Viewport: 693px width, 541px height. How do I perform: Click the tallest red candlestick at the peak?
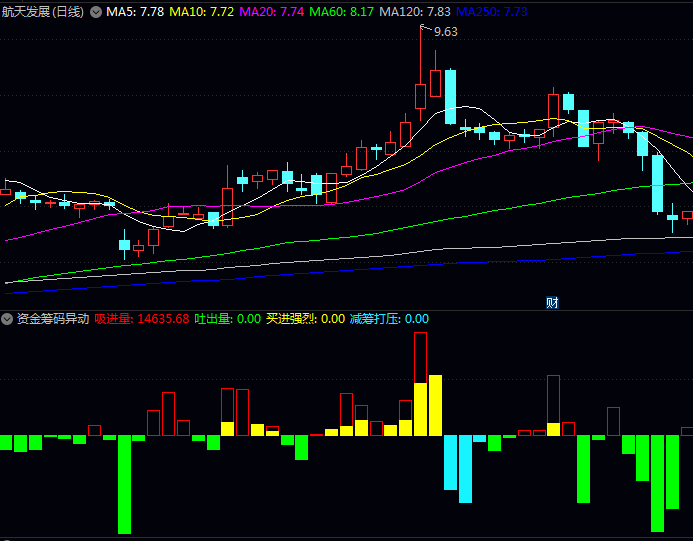pos(421,96)
